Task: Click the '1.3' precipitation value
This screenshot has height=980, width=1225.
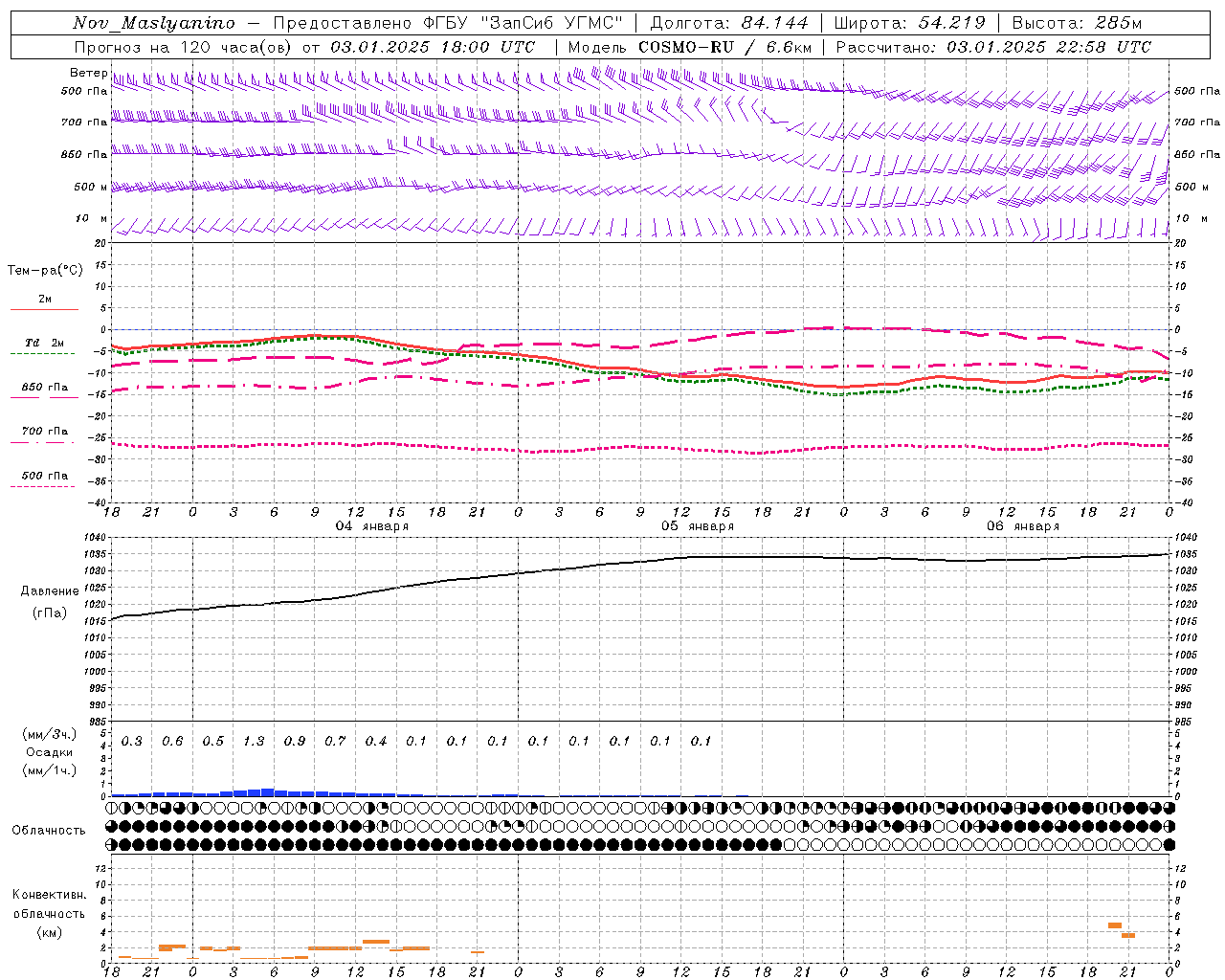Action: [254, 742]
